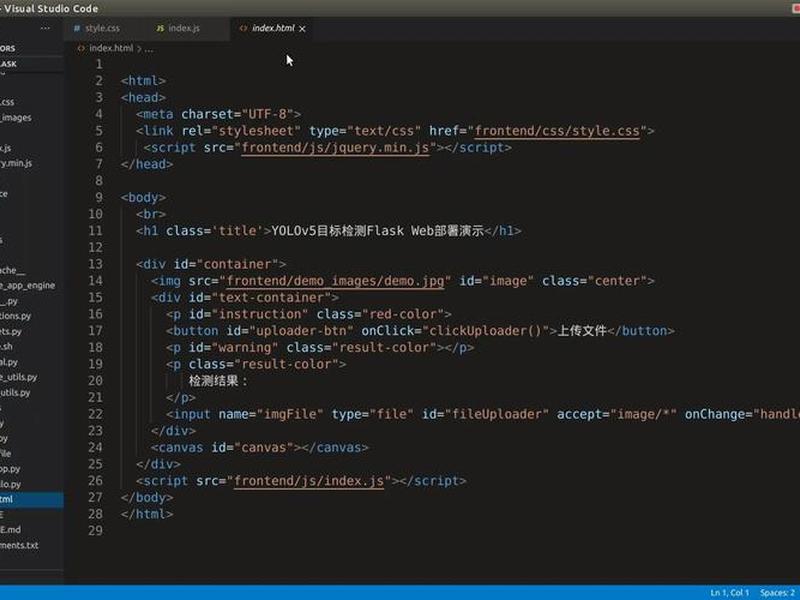Open the file ending in tions.py
This screenshot has width=800, height=600.
[15, 316]
